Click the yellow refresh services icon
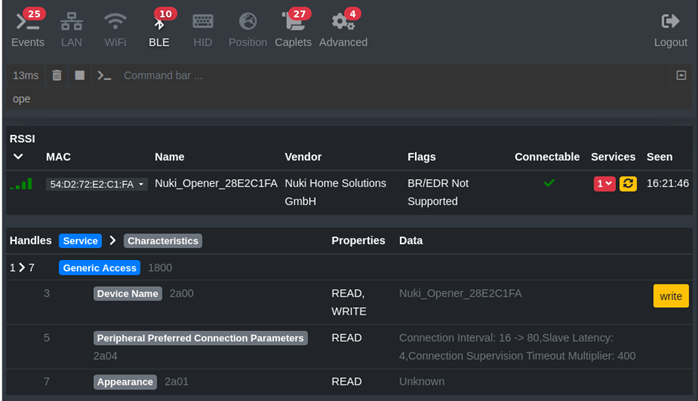The height and width of the screenshot is (401, 698). [628, 184]
